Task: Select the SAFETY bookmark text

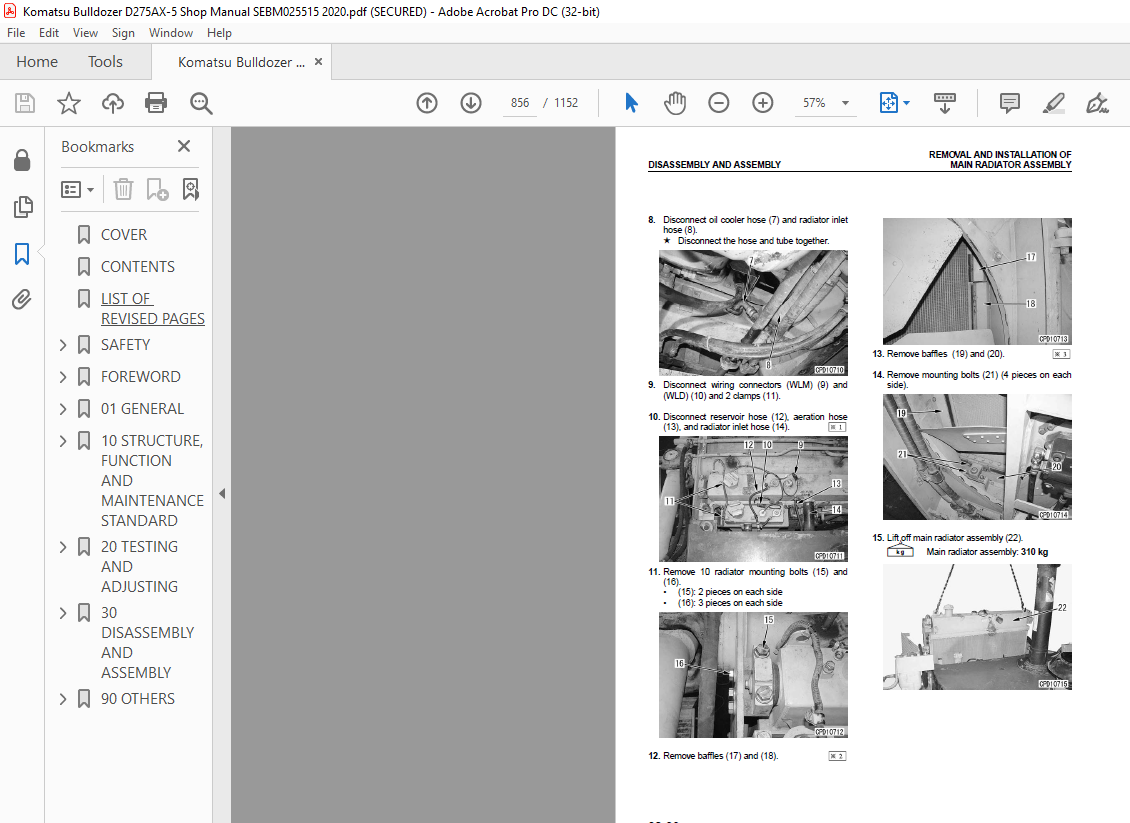Action: [125, 345]
